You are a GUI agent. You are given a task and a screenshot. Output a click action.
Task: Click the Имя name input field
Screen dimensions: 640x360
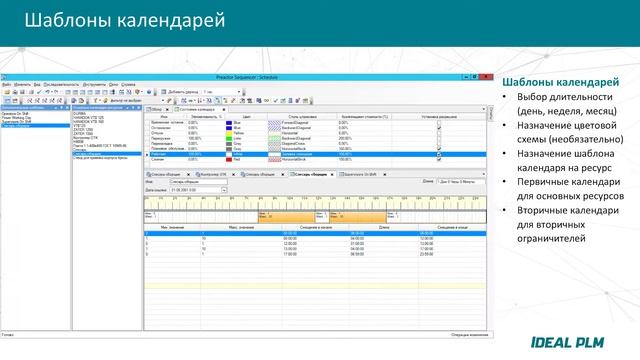coord(198,182)
